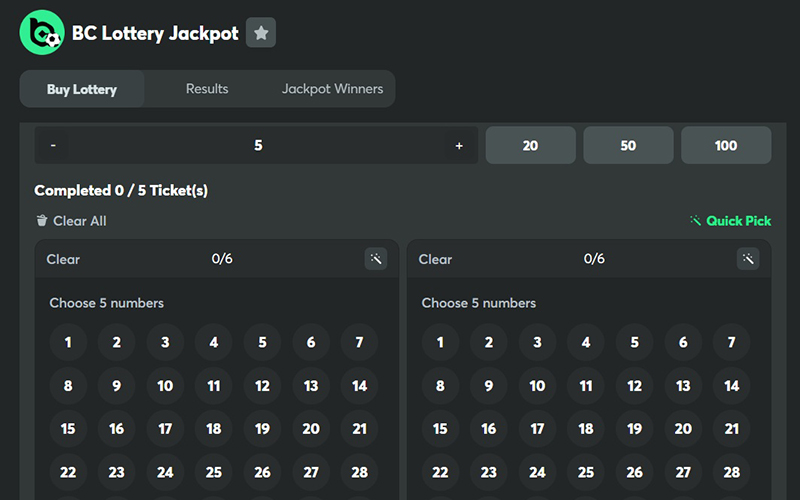Screen dimensions: 800x500
Task: Click the left ticket's magic wand icon
Action: [x=376, y=259]
